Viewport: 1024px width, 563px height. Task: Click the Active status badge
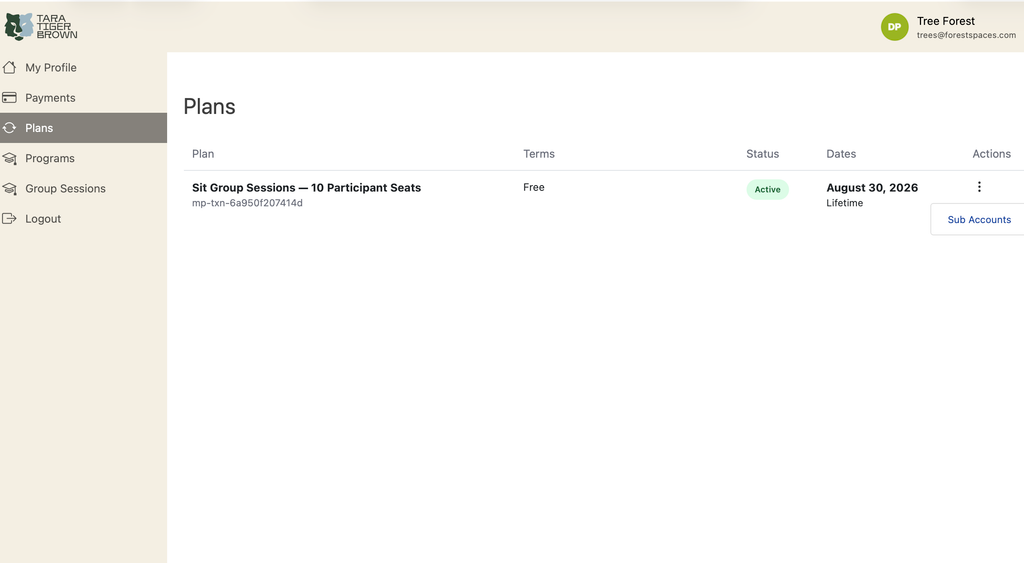click(767, 189)
